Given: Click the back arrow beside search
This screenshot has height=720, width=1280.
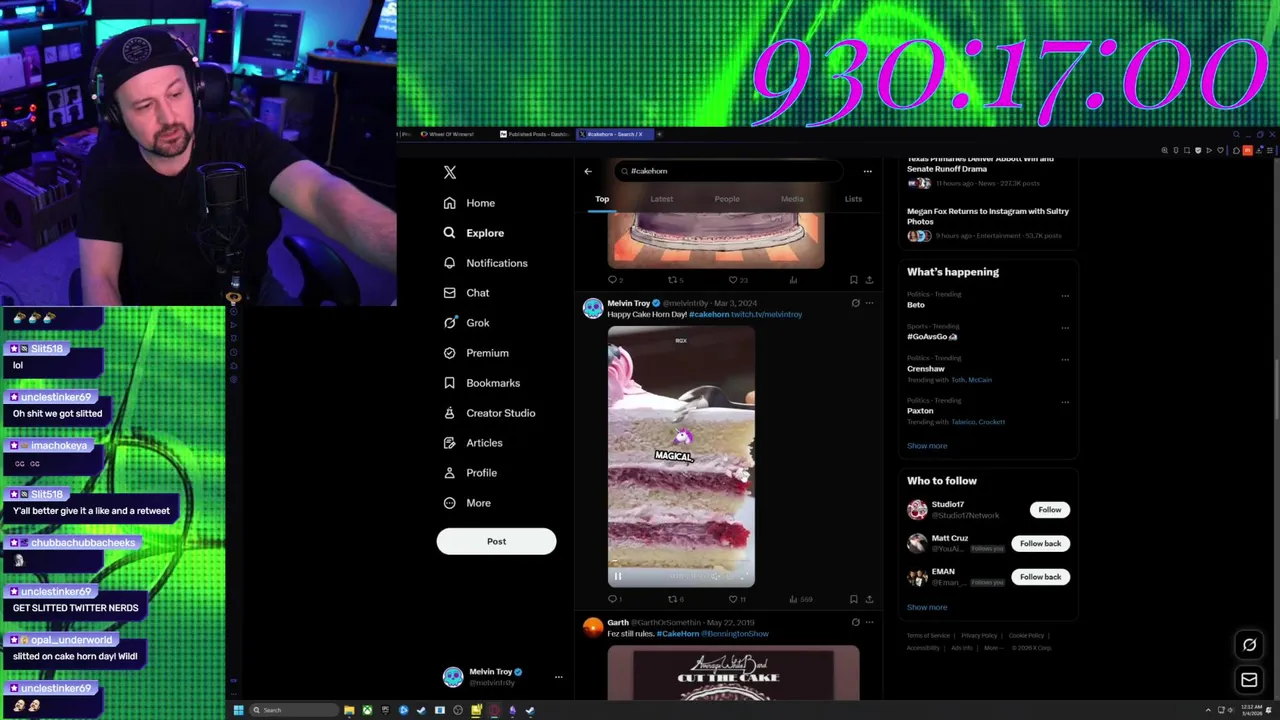Looking at the screenshot, I should click(x=588, y=171).
